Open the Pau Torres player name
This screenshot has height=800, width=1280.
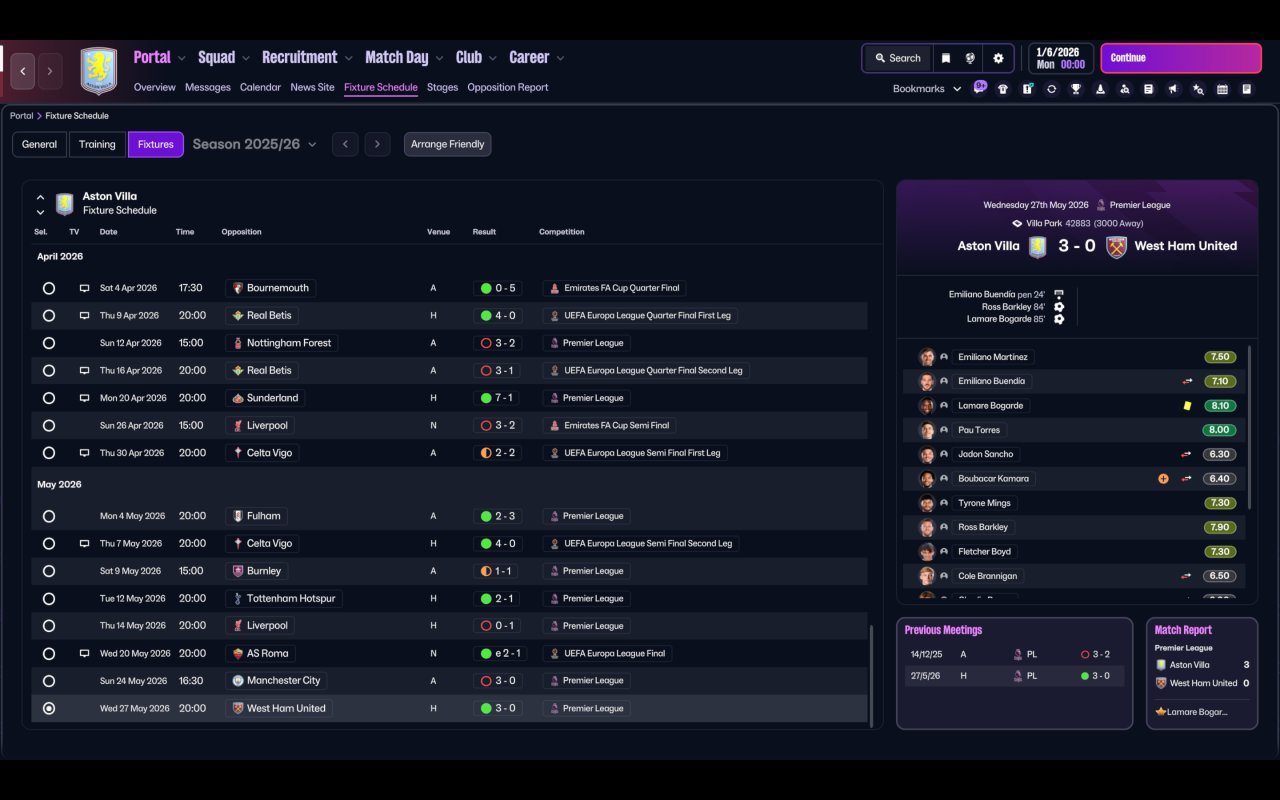[x=980, y=430]
